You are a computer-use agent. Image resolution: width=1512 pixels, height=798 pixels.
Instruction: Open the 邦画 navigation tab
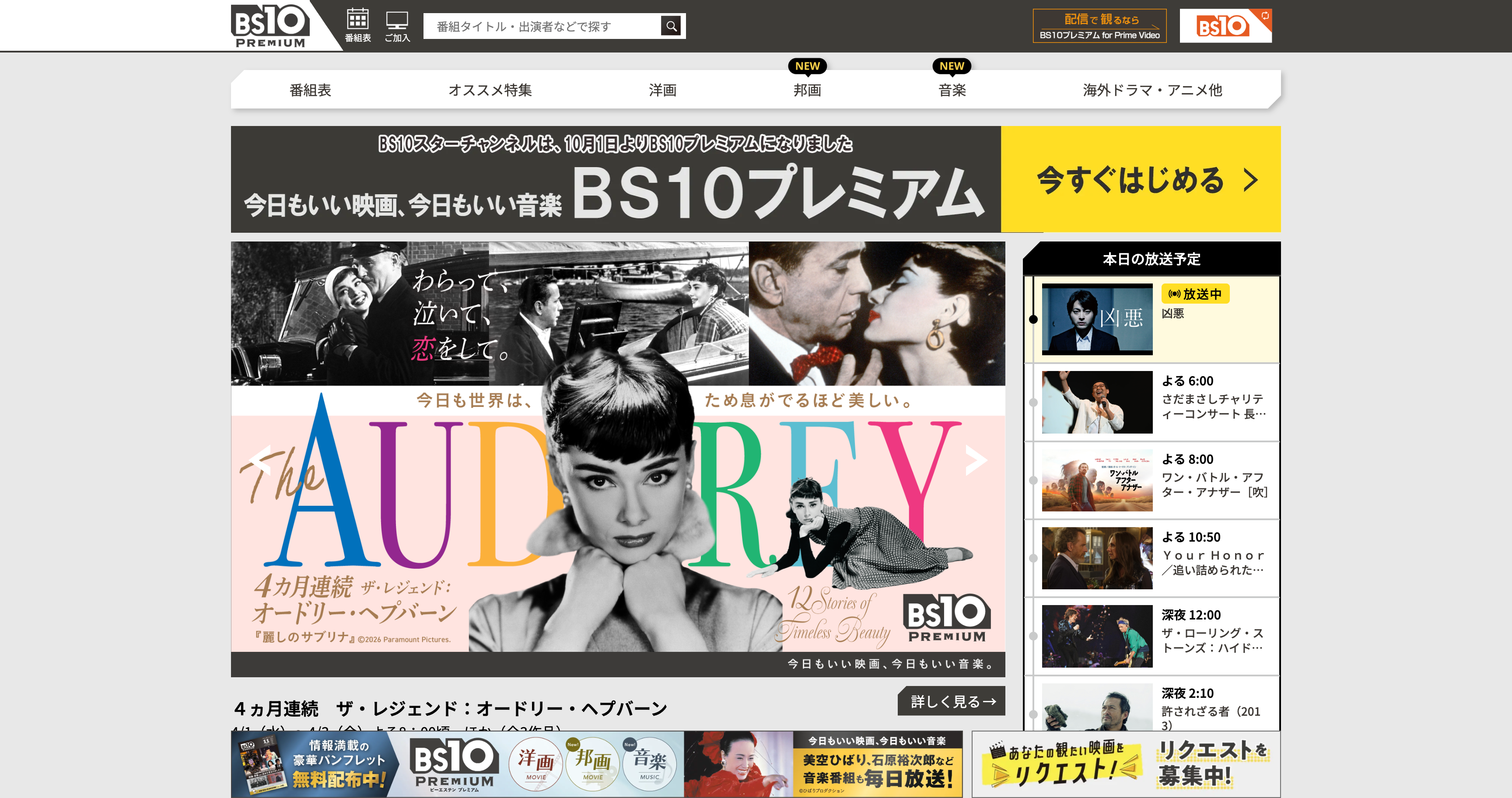point(807,90)
